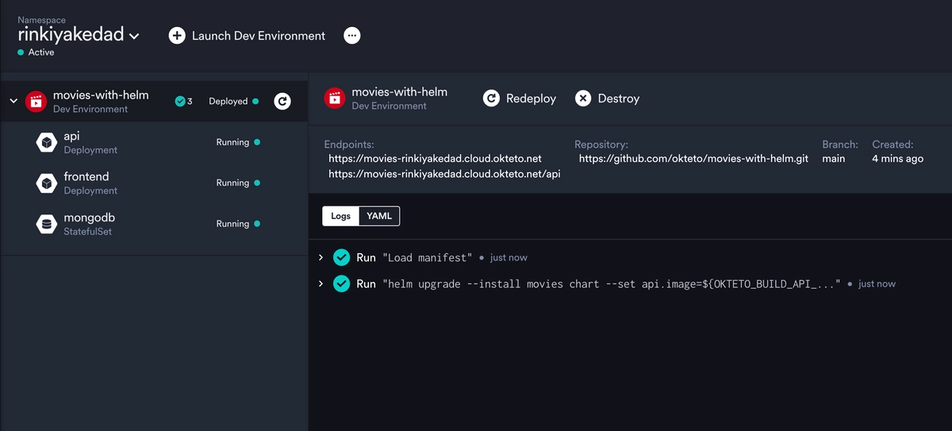
Task: Click the movies-with-helm red icon in sidebar
Action: pos(36,101)
